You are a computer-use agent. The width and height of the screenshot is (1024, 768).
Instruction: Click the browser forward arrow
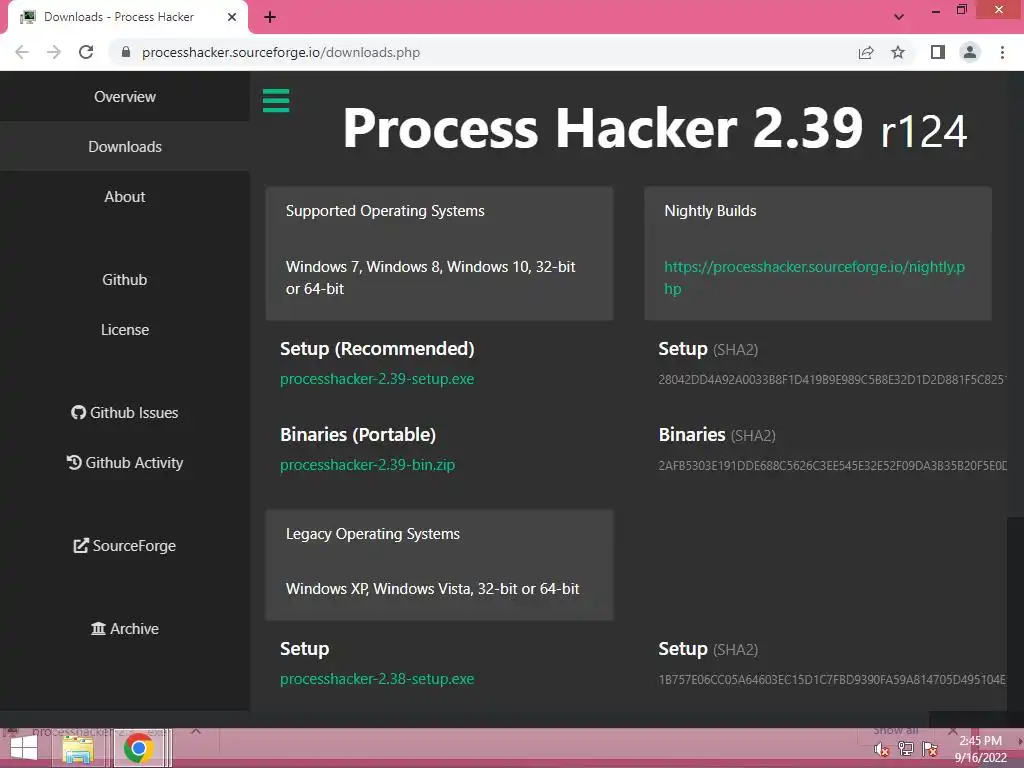[54, 52]
